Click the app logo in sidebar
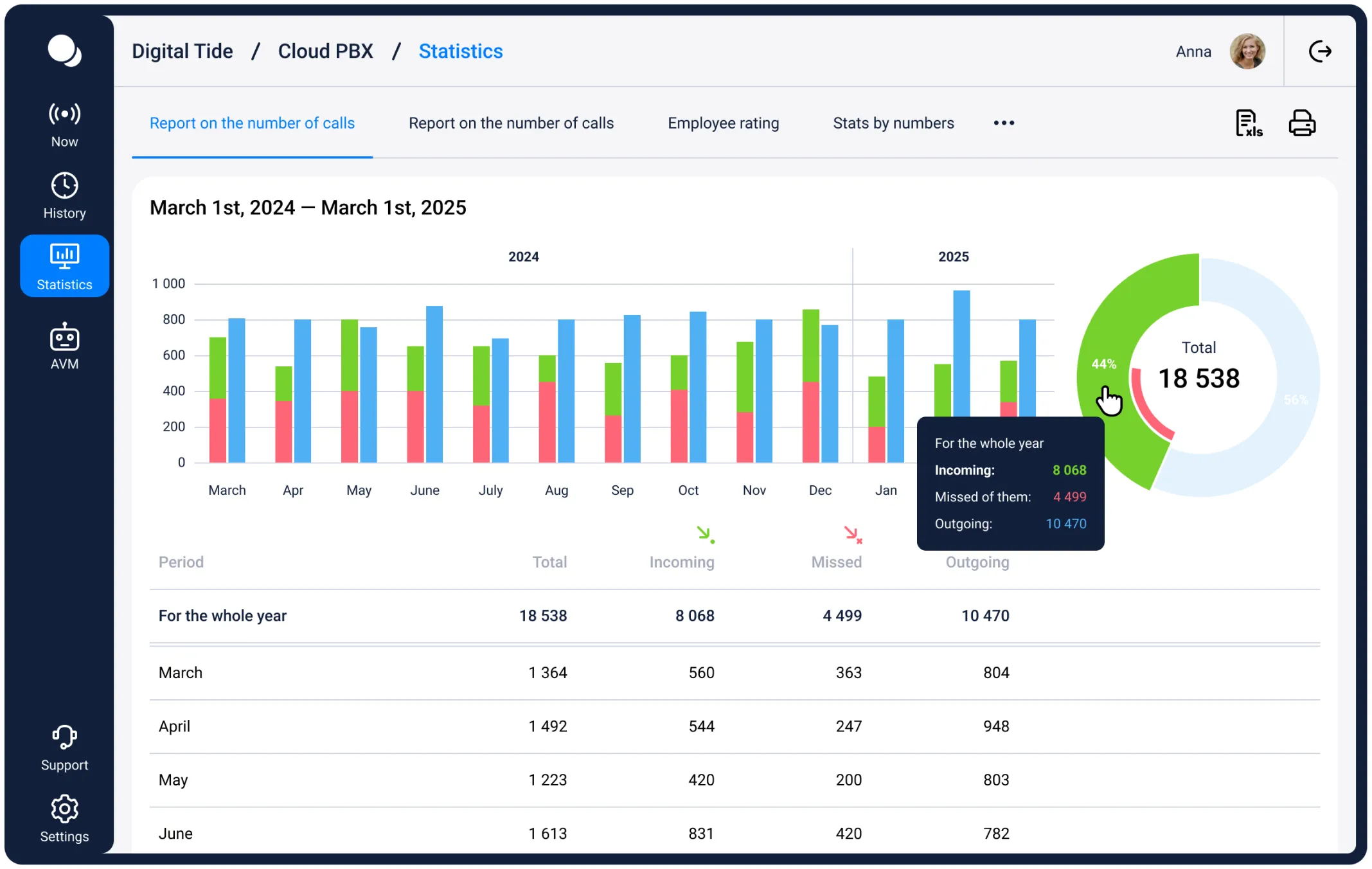This screenshot has width=1372, height=869. (64, 51)
